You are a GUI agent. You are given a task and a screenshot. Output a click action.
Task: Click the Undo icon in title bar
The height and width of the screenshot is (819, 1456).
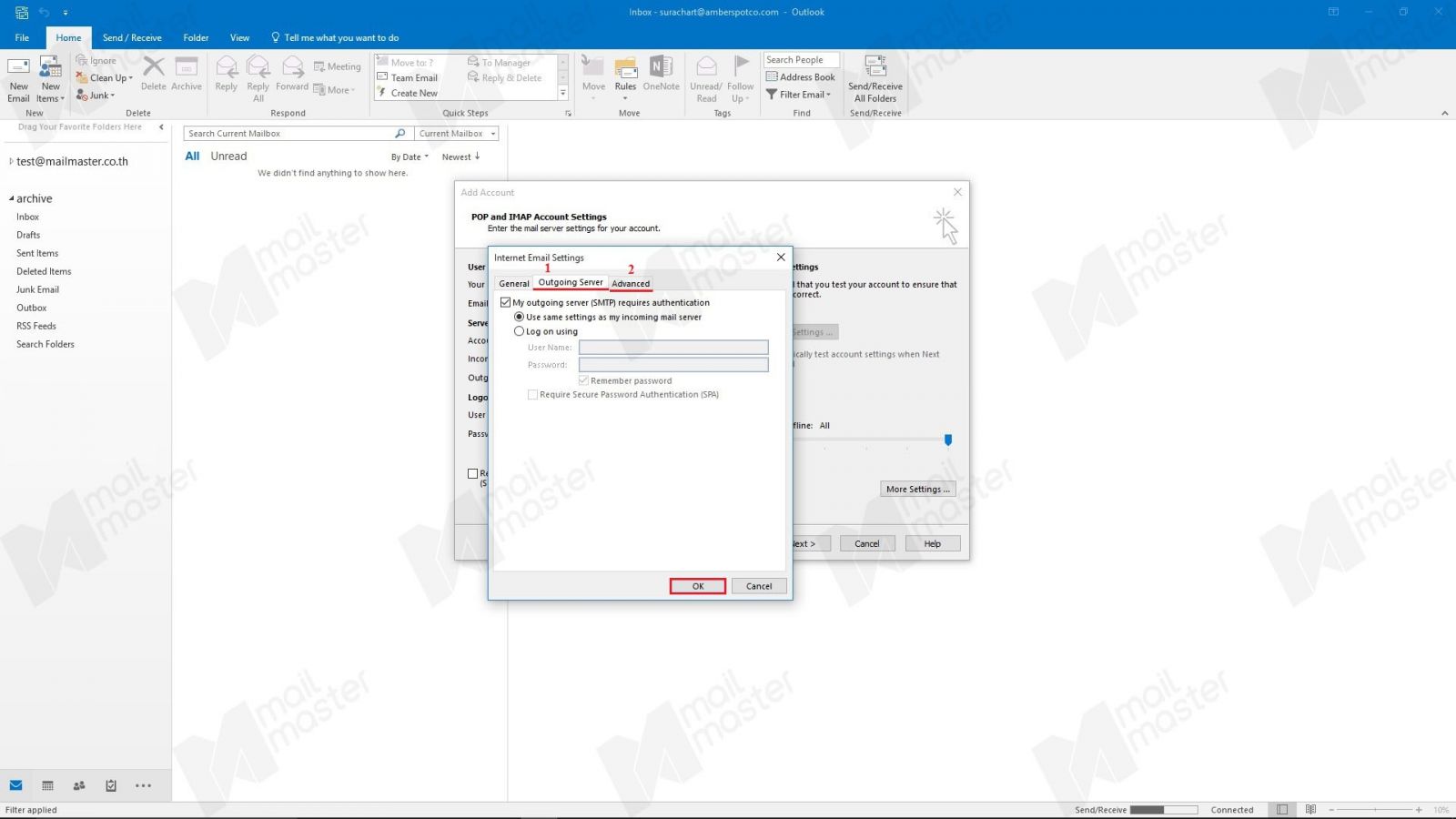tap(44, 13)
